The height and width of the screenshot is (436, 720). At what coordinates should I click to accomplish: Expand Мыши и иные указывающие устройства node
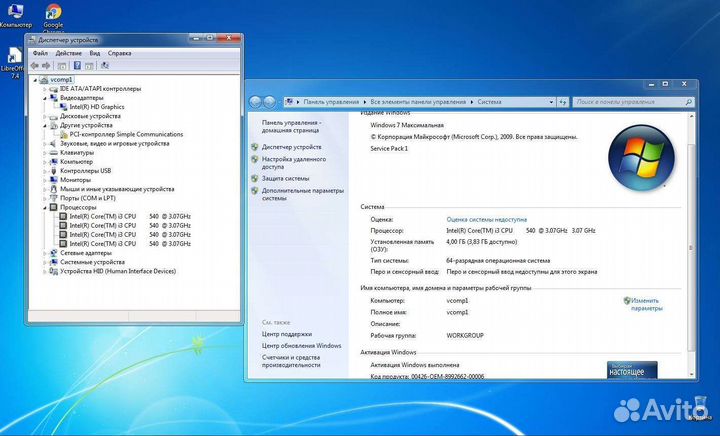(x=45, y=189)
